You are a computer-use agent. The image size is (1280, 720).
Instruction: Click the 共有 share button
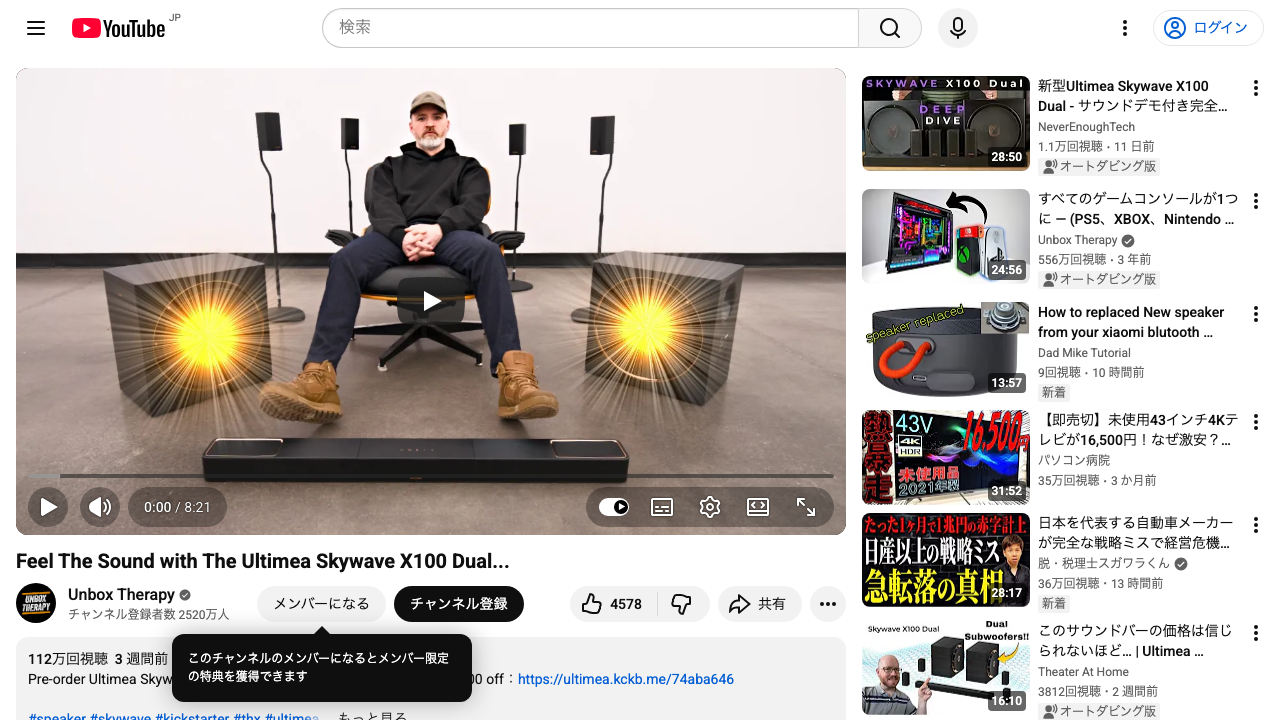(x=759, y=604)
